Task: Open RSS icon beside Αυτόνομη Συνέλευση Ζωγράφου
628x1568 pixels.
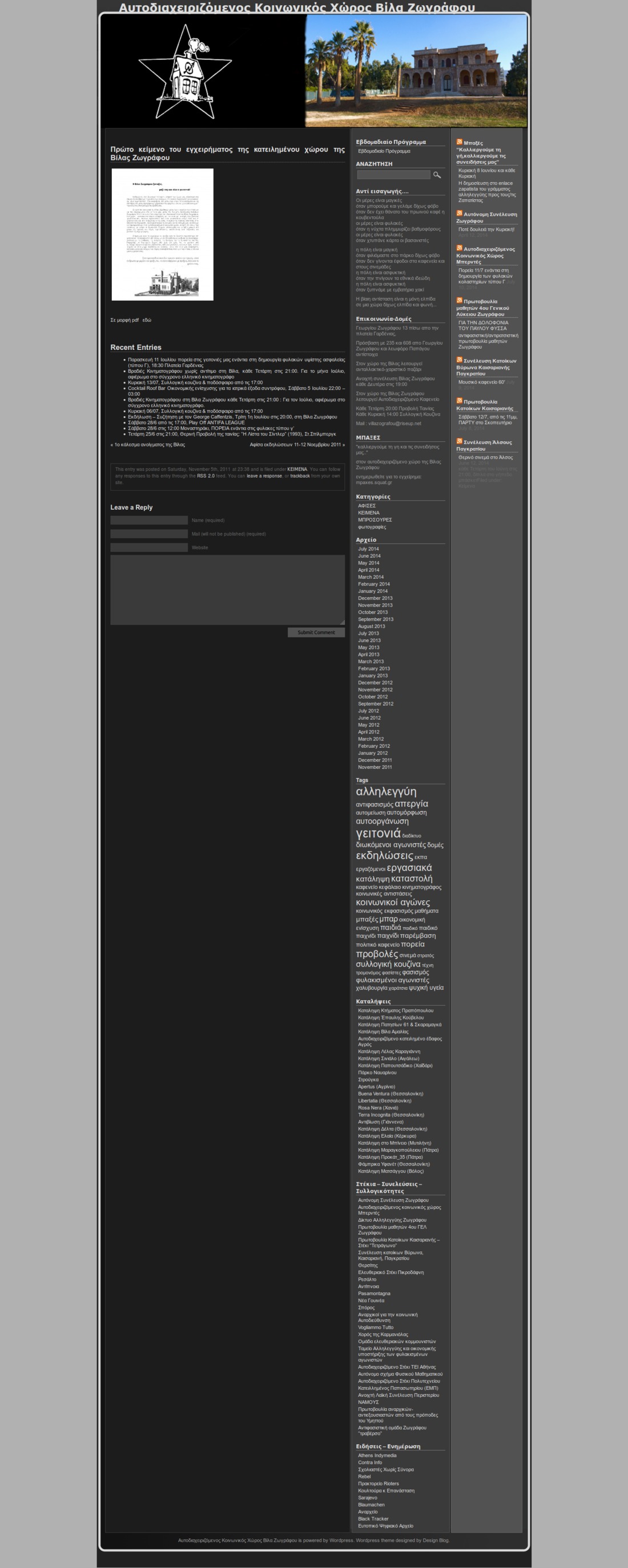Action: pos(460,213)
